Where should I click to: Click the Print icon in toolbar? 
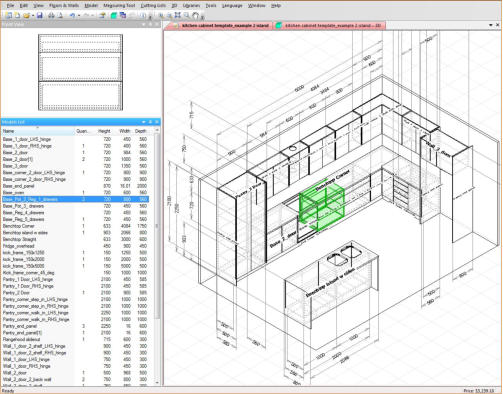(51, 15)
